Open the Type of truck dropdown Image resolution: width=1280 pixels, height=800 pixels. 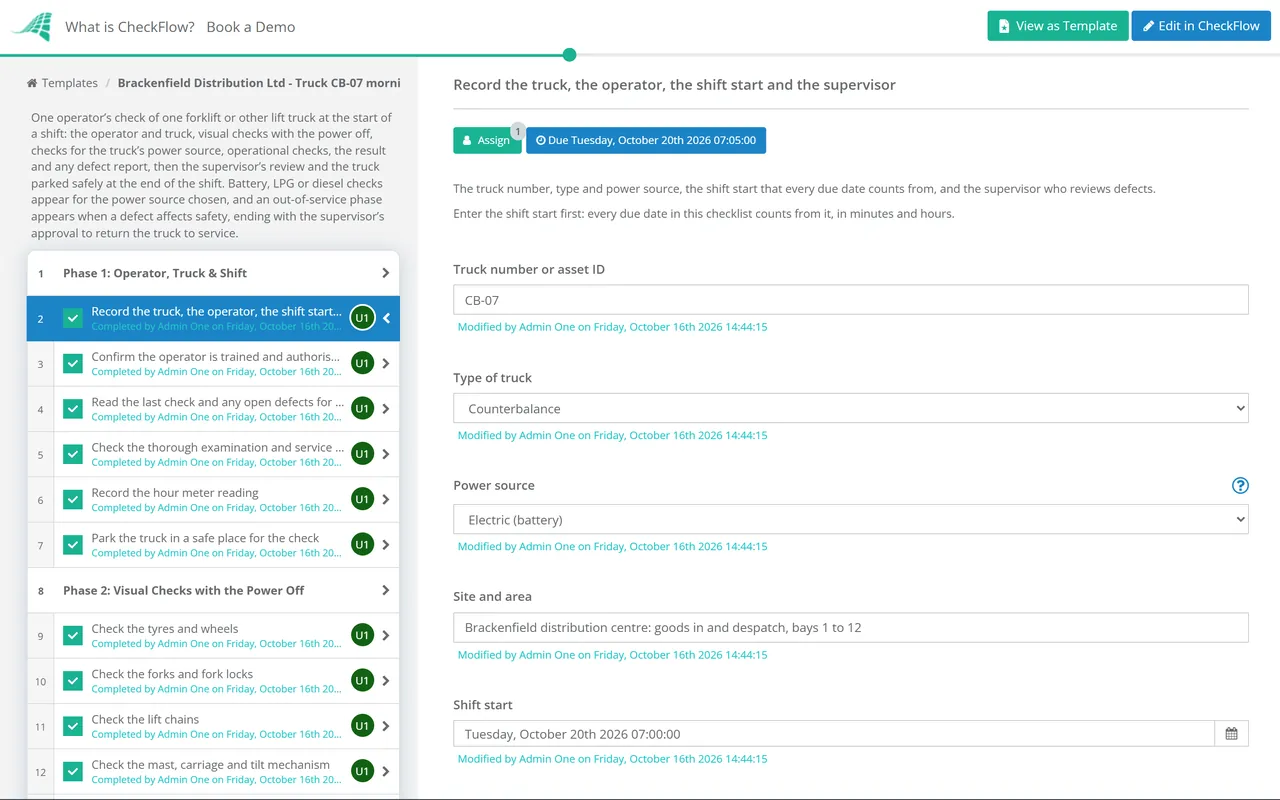point(851,408)
